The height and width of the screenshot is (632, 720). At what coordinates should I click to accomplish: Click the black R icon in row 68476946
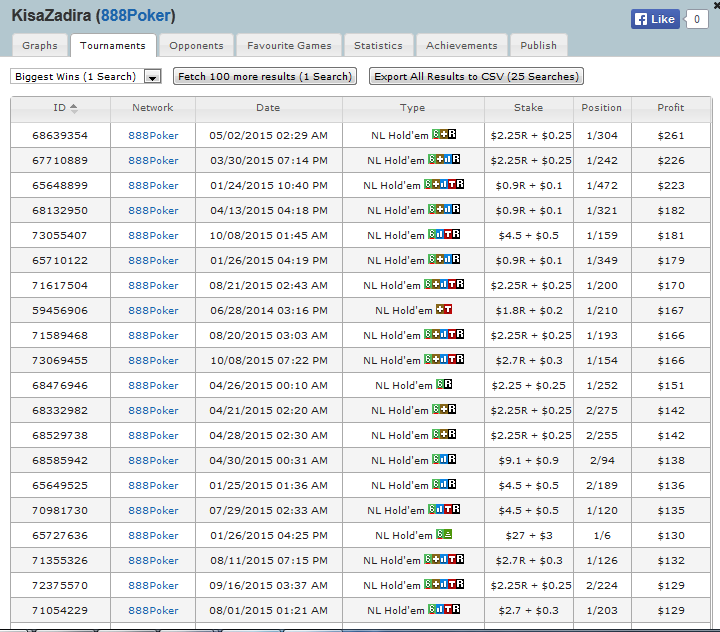448,384
